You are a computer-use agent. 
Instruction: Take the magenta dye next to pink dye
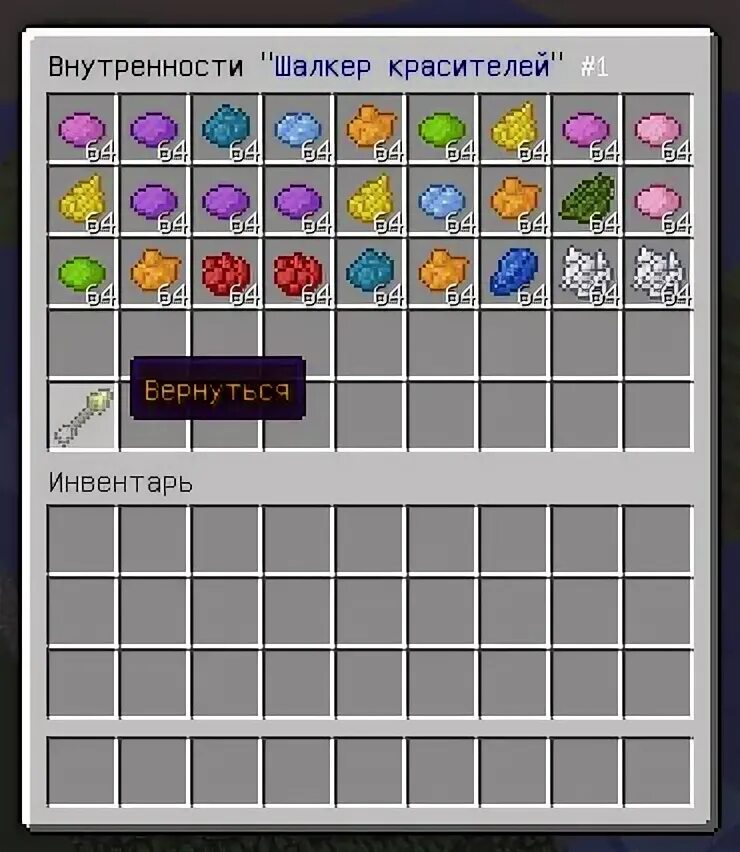(x=587, y=129)
